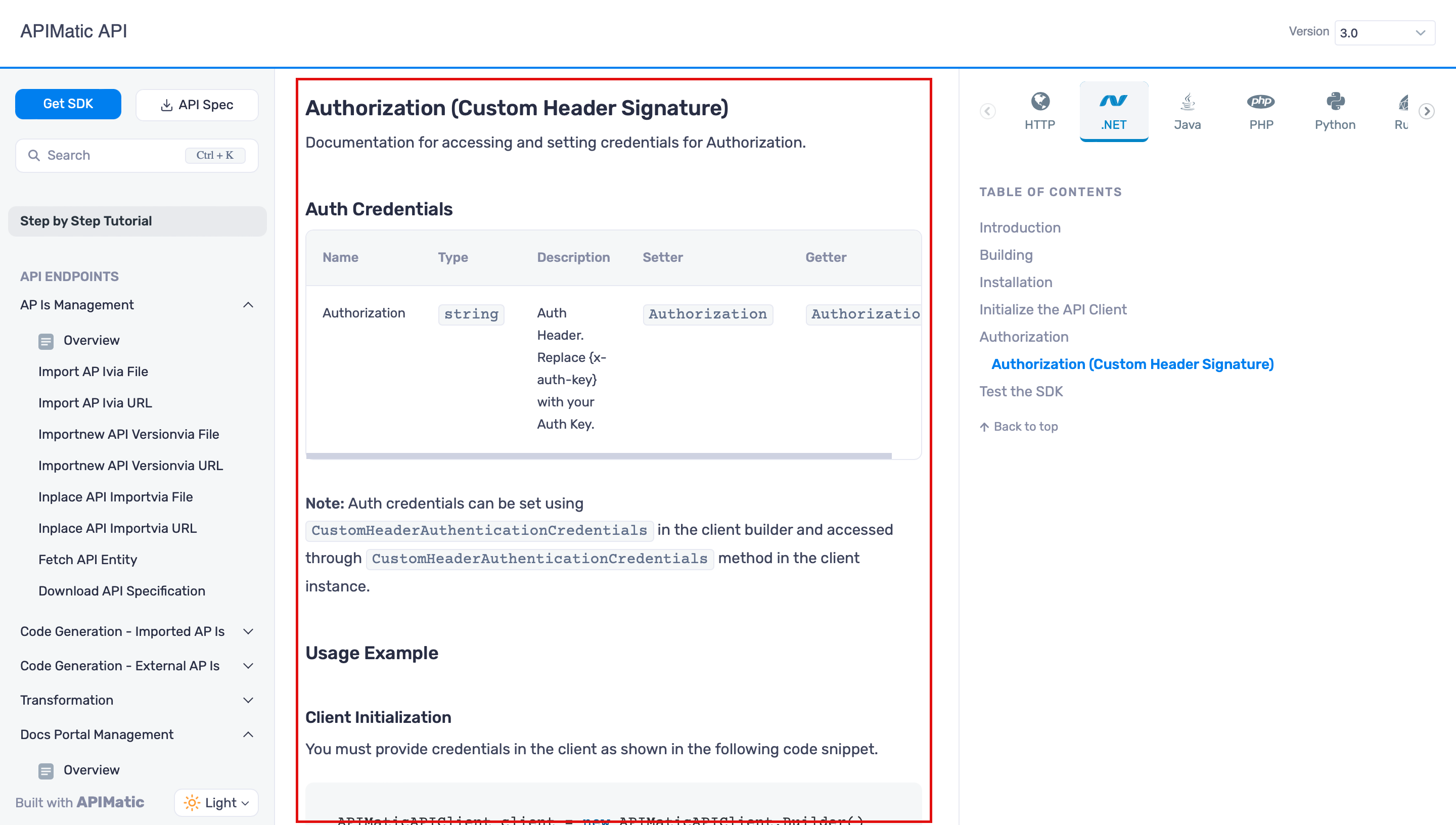Select the Python language tab

tap(1335, 111)
